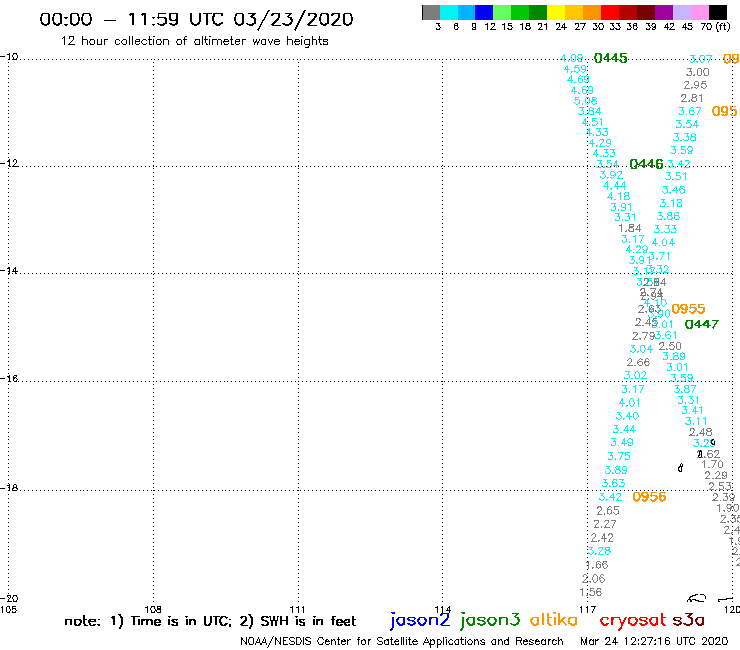The height and width of the screenshot is (650, 740).
Task: Select the wave height value '3.63'
Action: pyautogui.click(x=613, y=483)
